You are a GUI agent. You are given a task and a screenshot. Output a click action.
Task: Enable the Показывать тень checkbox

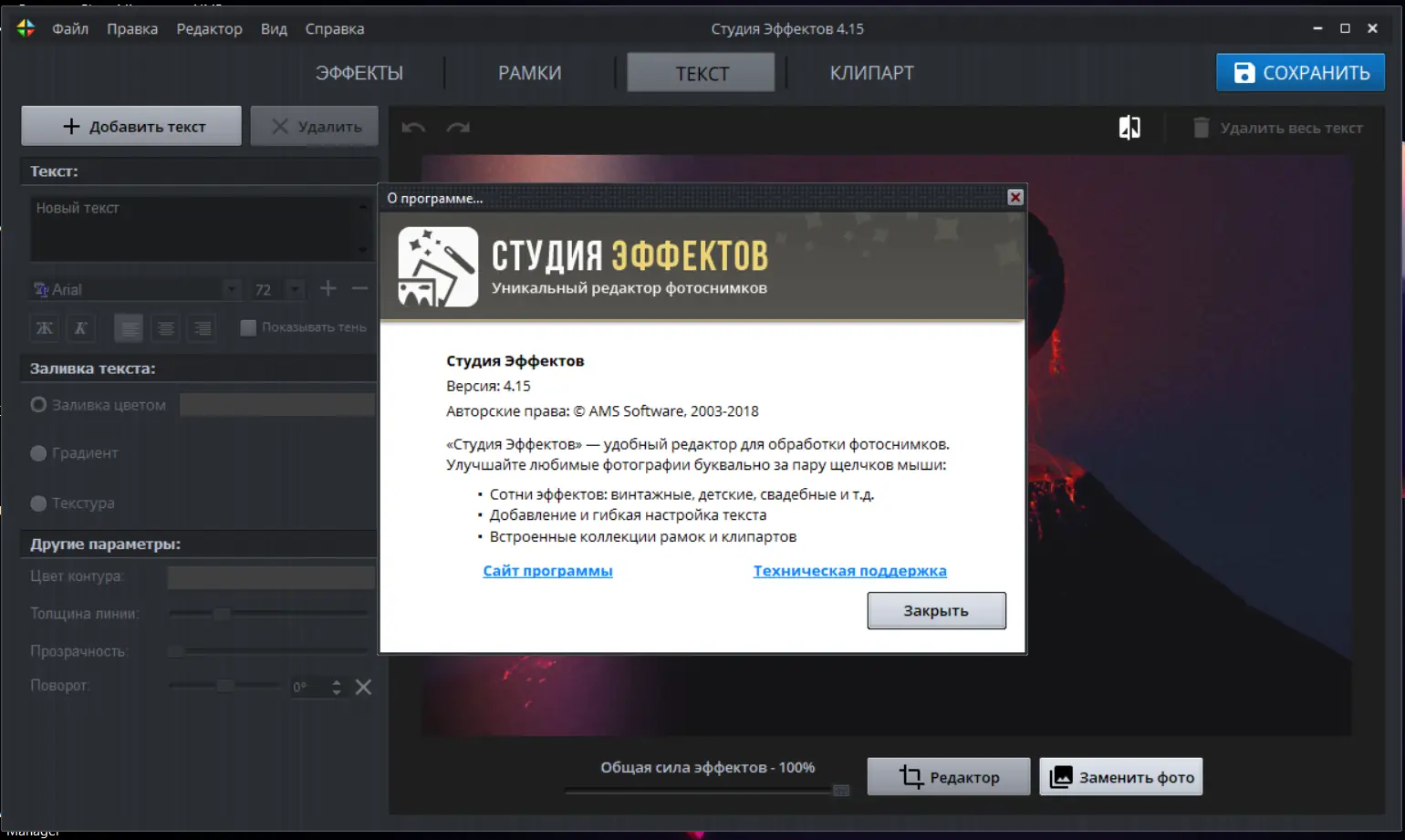(x=247, y=327)
